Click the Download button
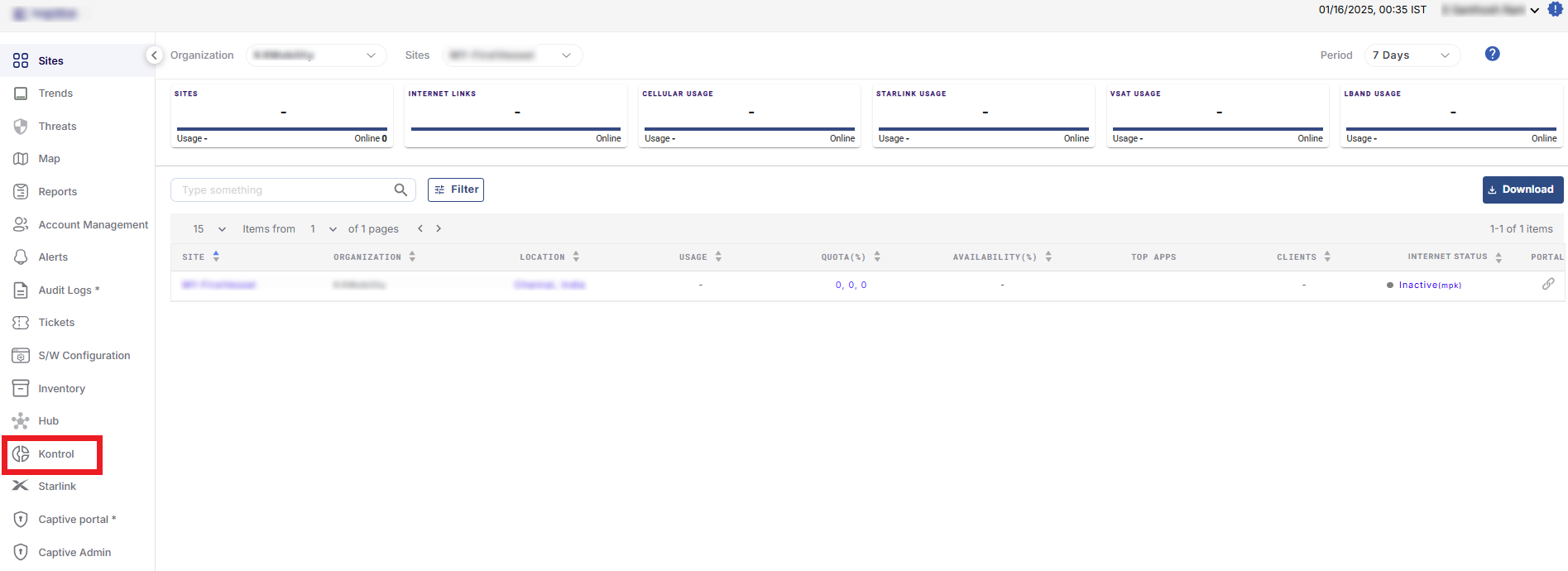This screenshot has width=1568, height=571. [1522, 190]
